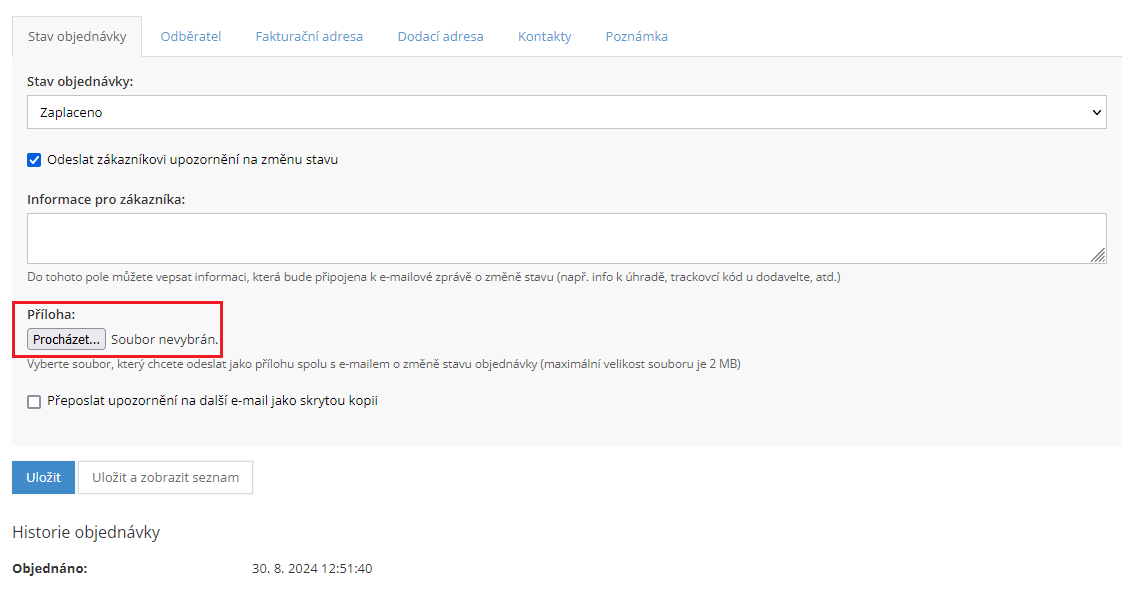Click the 'Přeposlat upozornění na další e-mail' label text
1133x593 pixels.
point(212,401)
